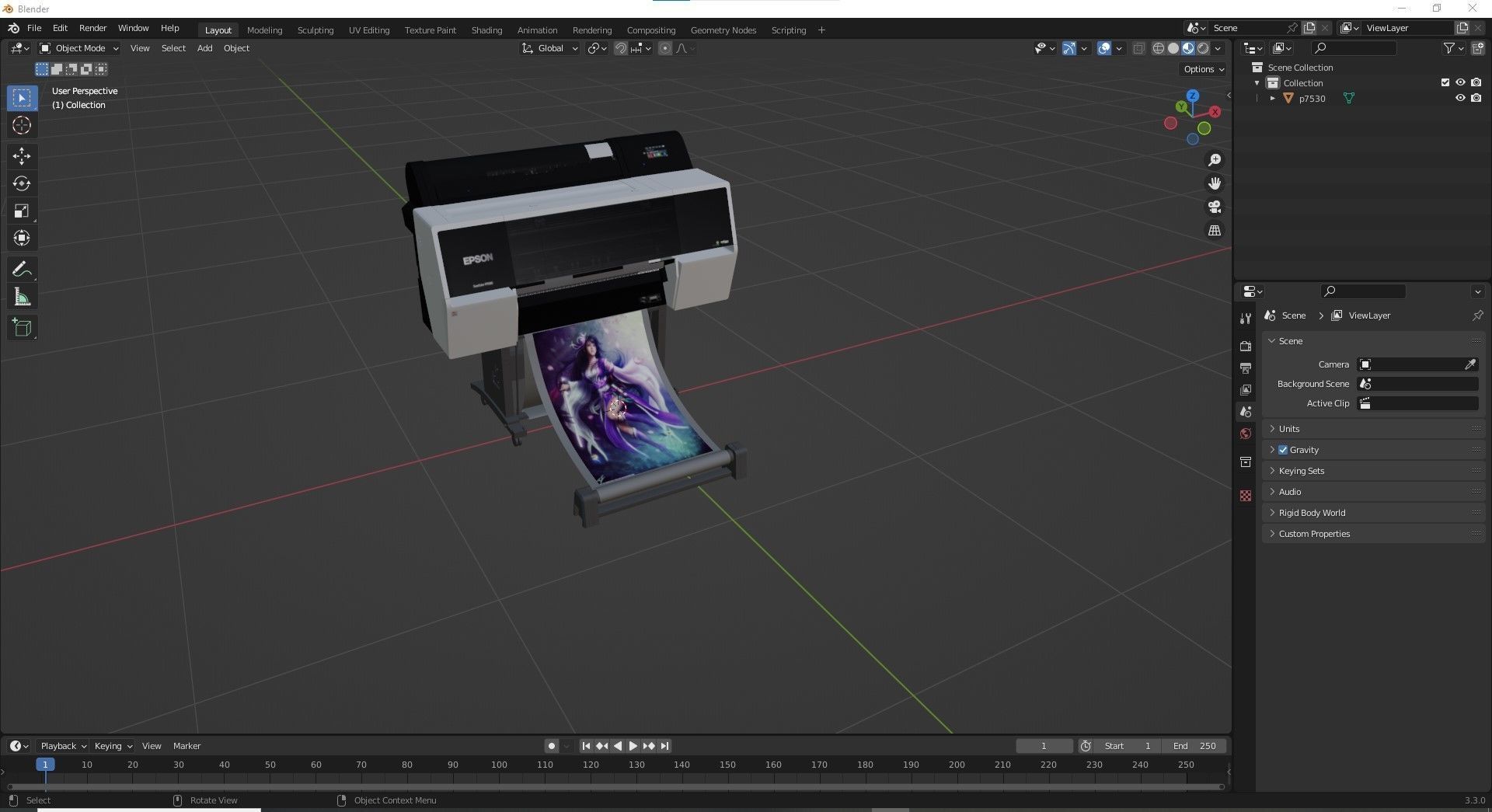Click the Camera eyedropper icon
Image resolution: width=1492 pixels, height=812 pixels.
point(1470,364)
